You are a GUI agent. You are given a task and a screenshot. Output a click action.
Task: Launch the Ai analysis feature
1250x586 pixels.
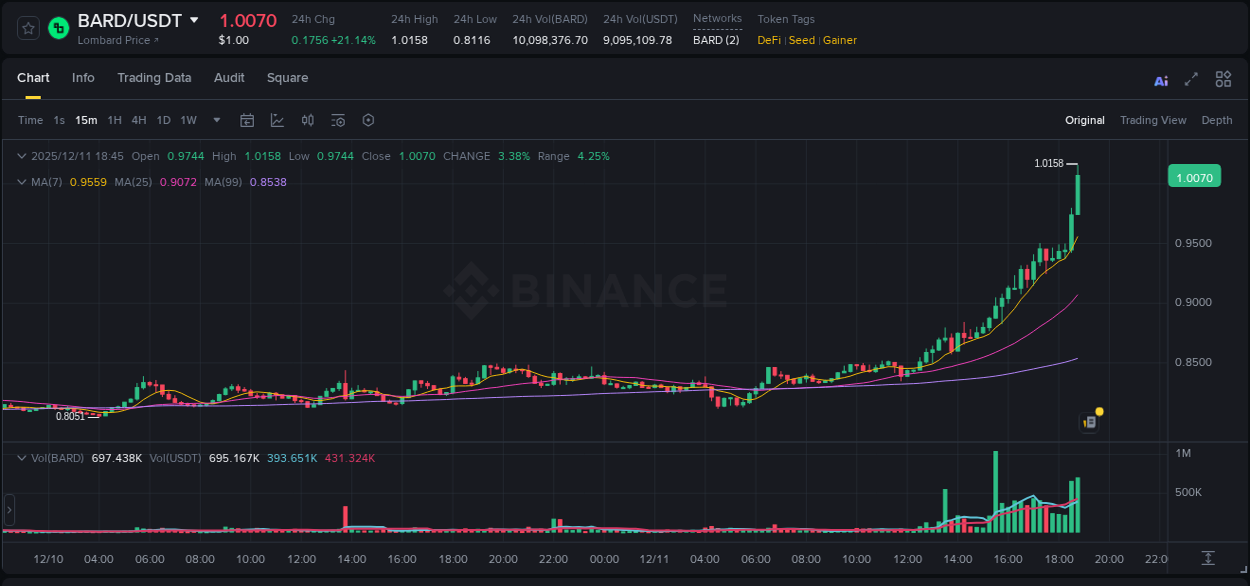pyautogui.click(x=1160, y=79)
